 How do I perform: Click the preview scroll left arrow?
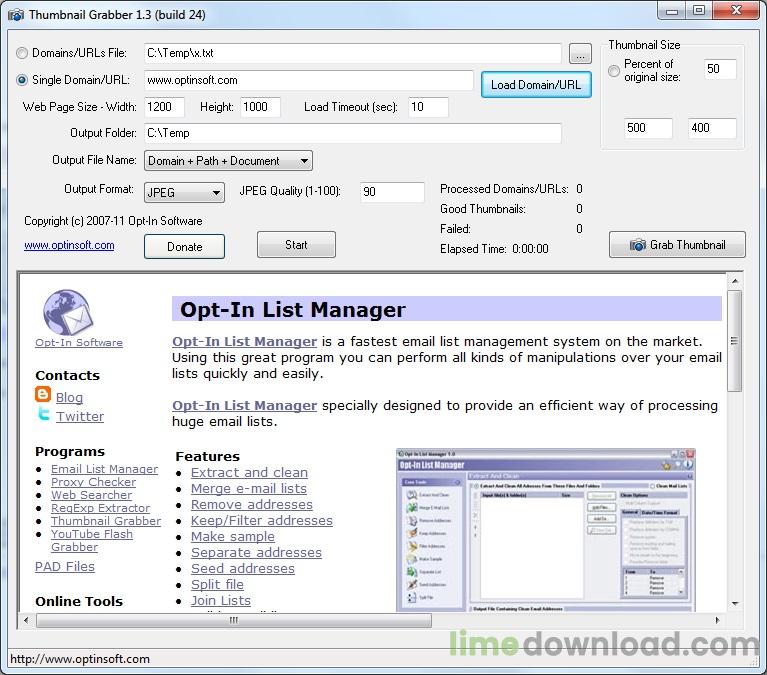click(26, 620)
